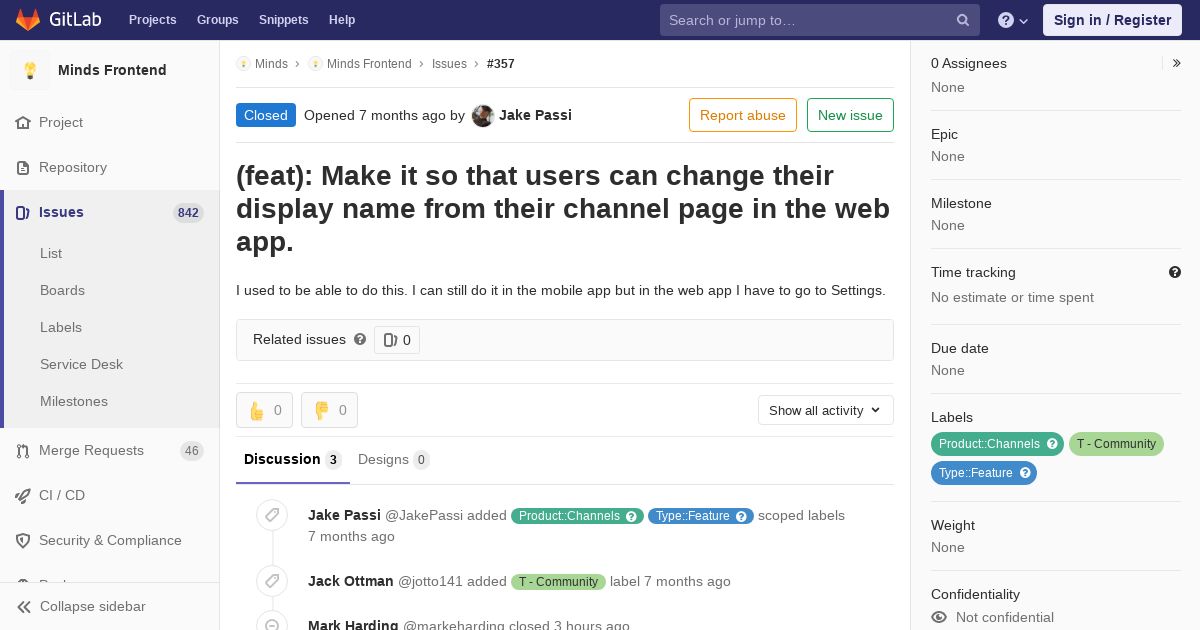Click Jake Passi's avatar image
Image resolution: width=1200 pixels, height=630 pixels.
tap(483, 116)
